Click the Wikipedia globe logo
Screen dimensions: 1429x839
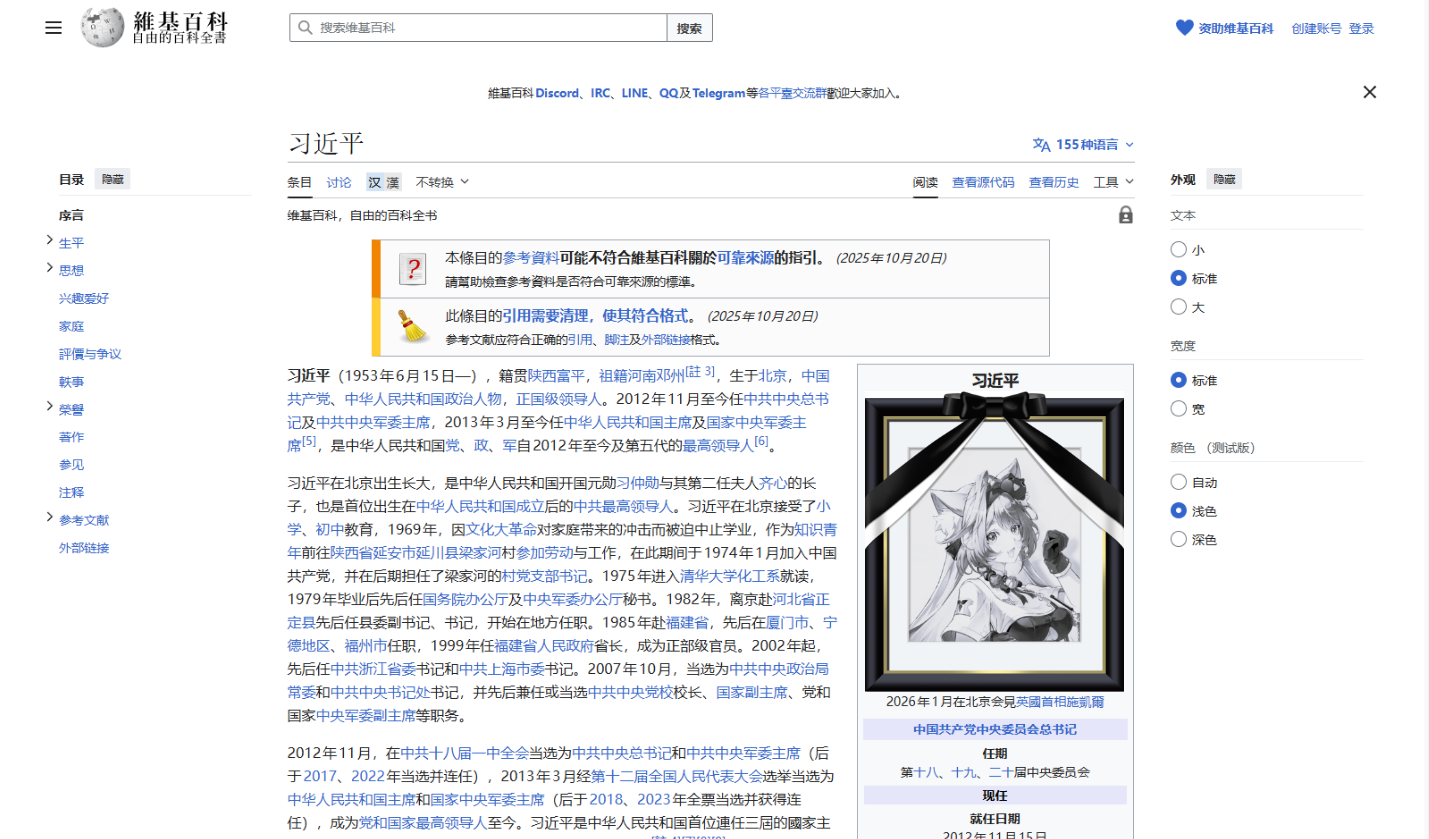(x=103, y=27)
